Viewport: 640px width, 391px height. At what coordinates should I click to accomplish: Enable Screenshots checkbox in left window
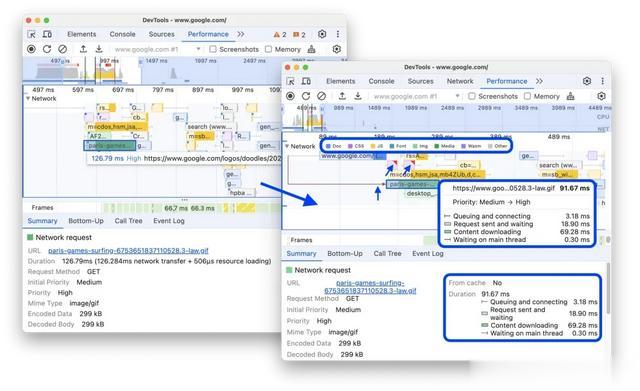(x=213, y=49)
